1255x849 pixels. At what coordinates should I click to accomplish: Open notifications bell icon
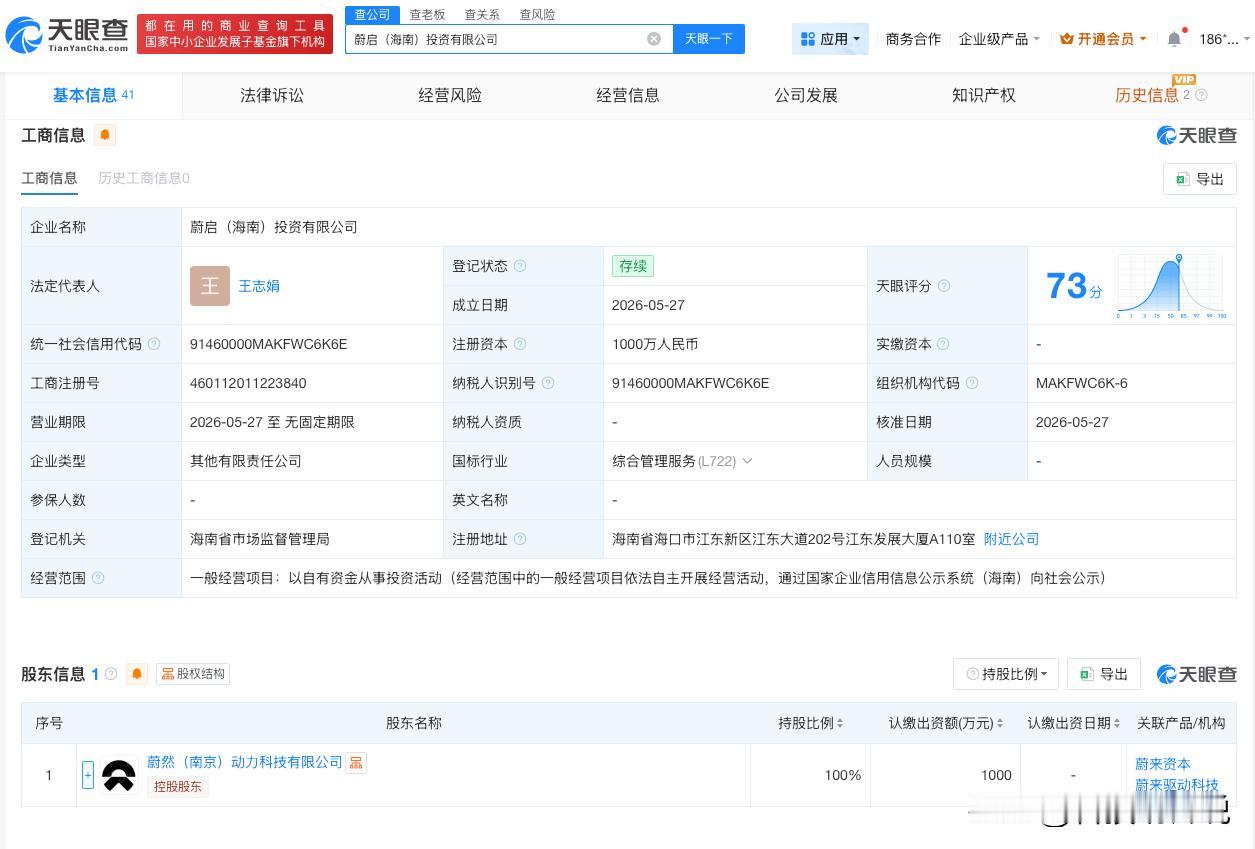(x=1174, y=39)
